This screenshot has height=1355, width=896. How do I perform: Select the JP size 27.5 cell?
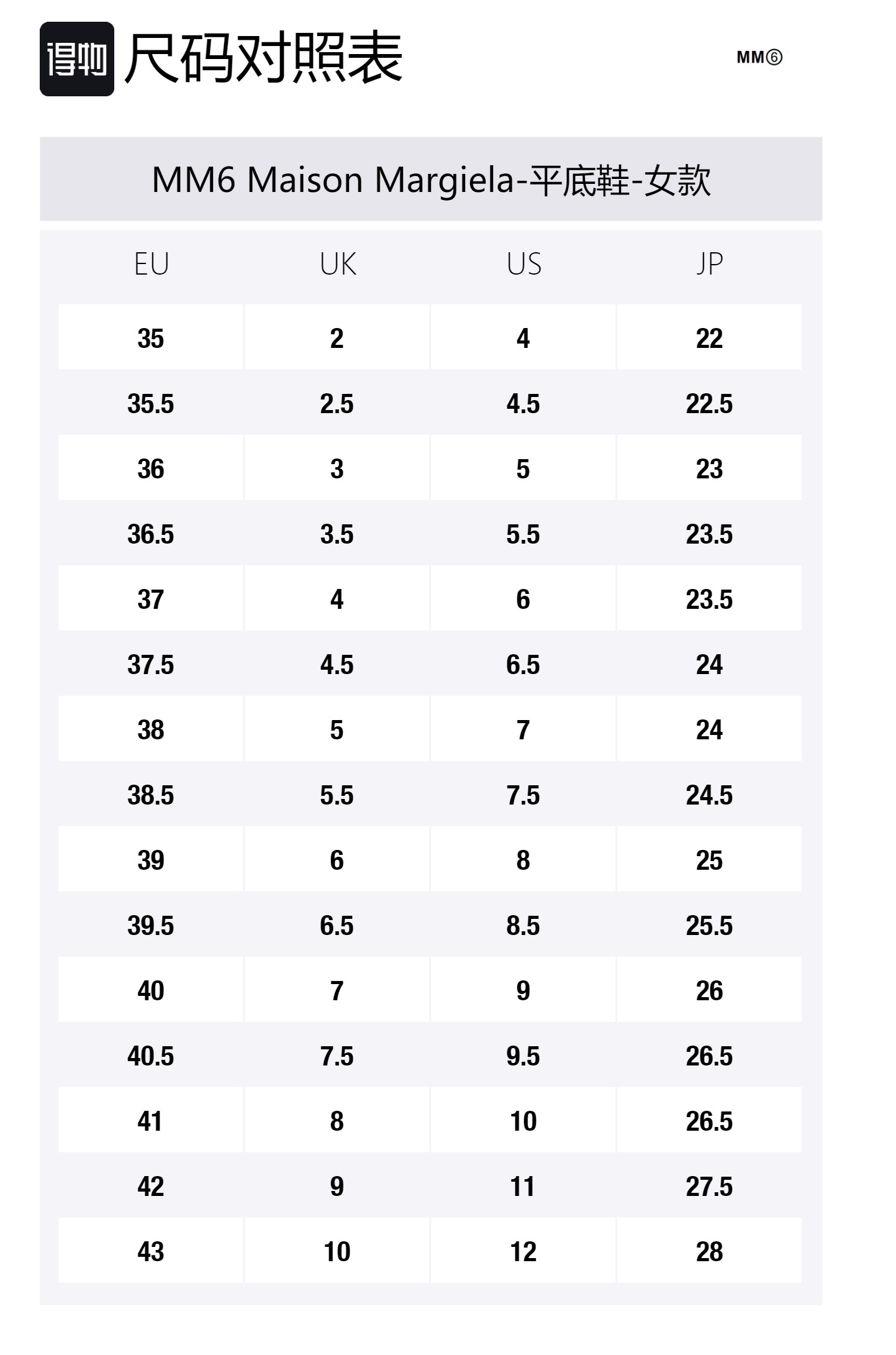point(709,1187)
